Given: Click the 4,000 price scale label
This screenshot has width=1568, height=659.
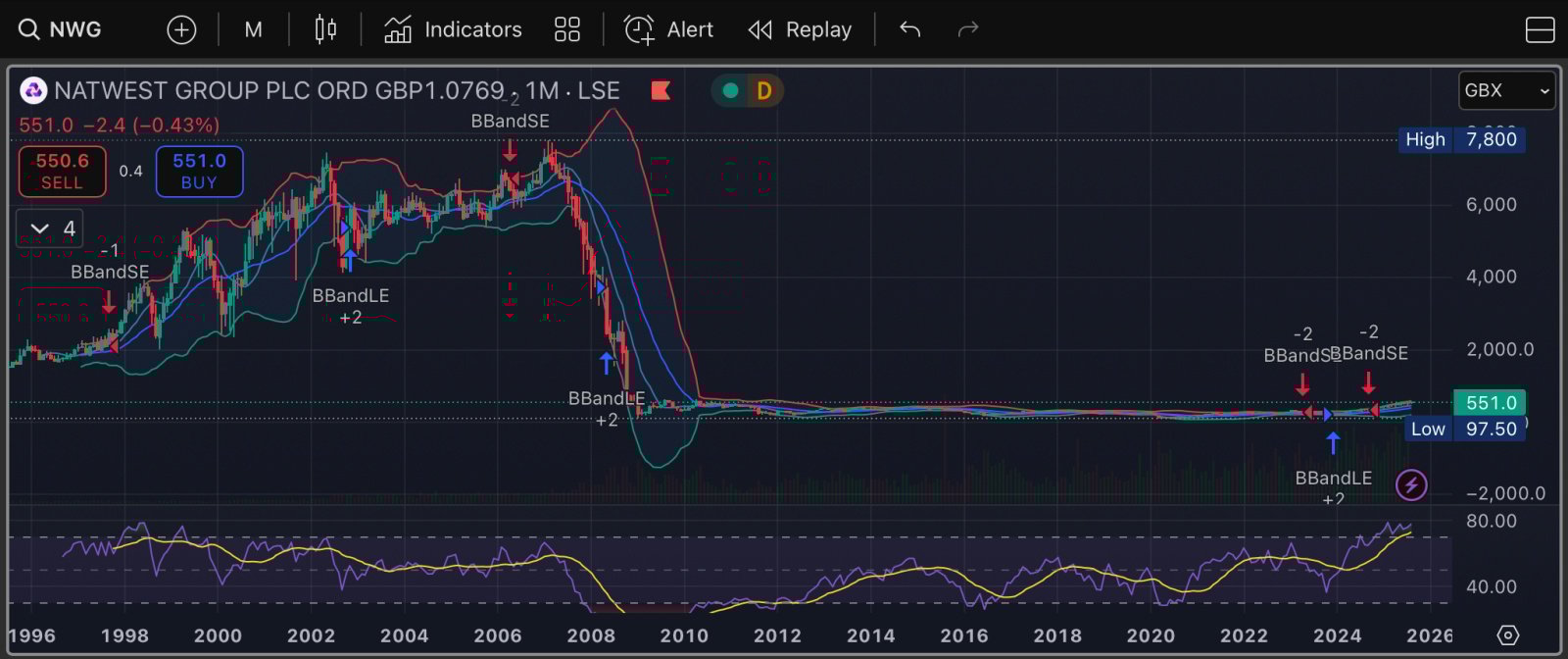Looking at the screenshot, I should [x=1491, y=277].
